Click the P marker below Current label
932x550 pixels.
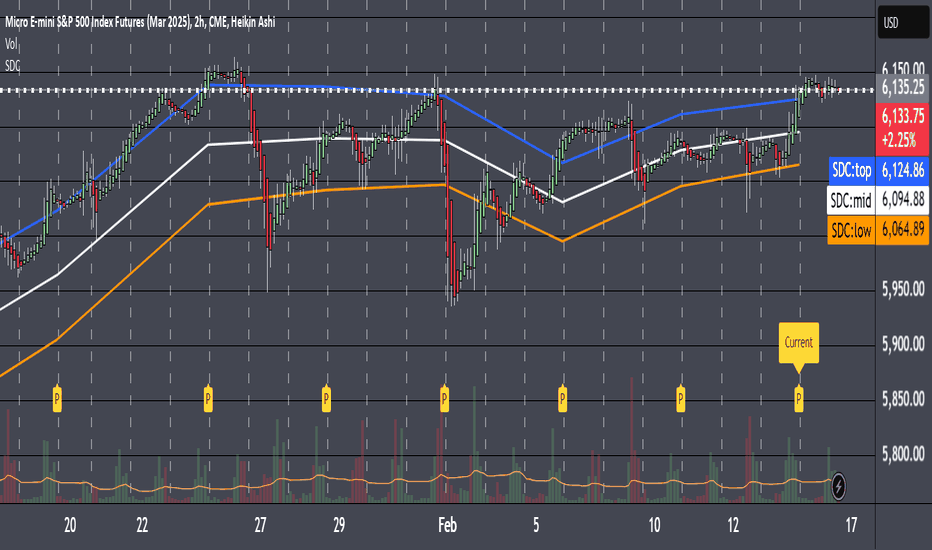click(x=799, y=398)
